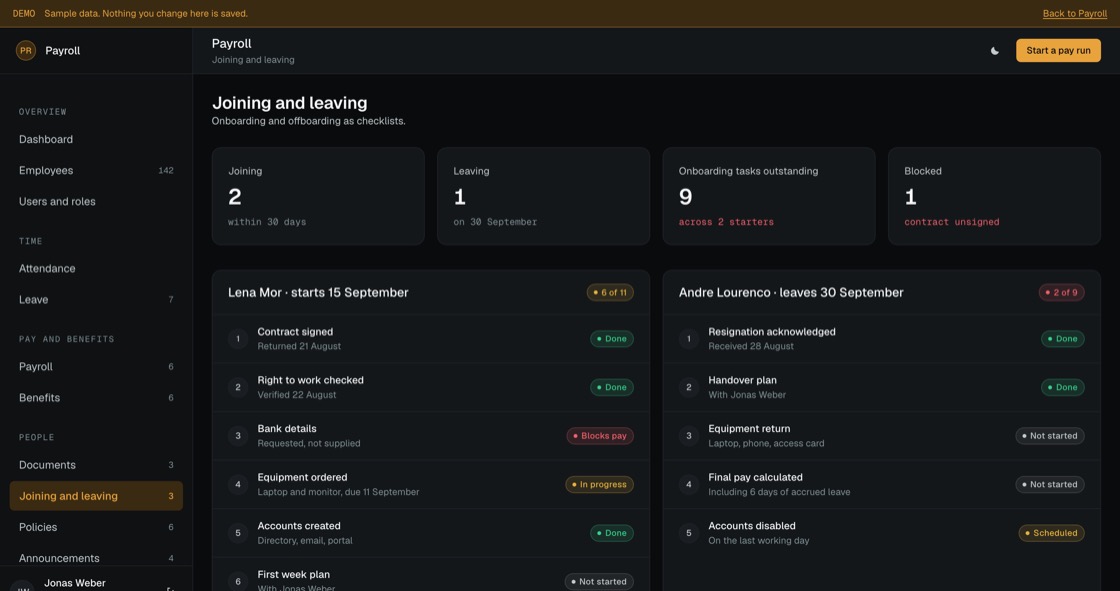This screenshot has height=591, width=1120.
Task: Click step 1 circle beside Contract signed
Action: [x=238, y=339]
